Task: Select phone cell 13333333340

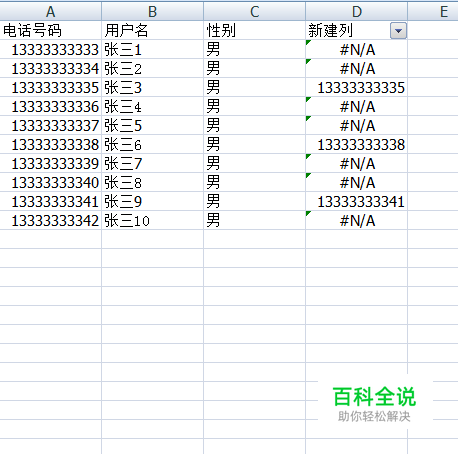Action: (x=51, y=183)
